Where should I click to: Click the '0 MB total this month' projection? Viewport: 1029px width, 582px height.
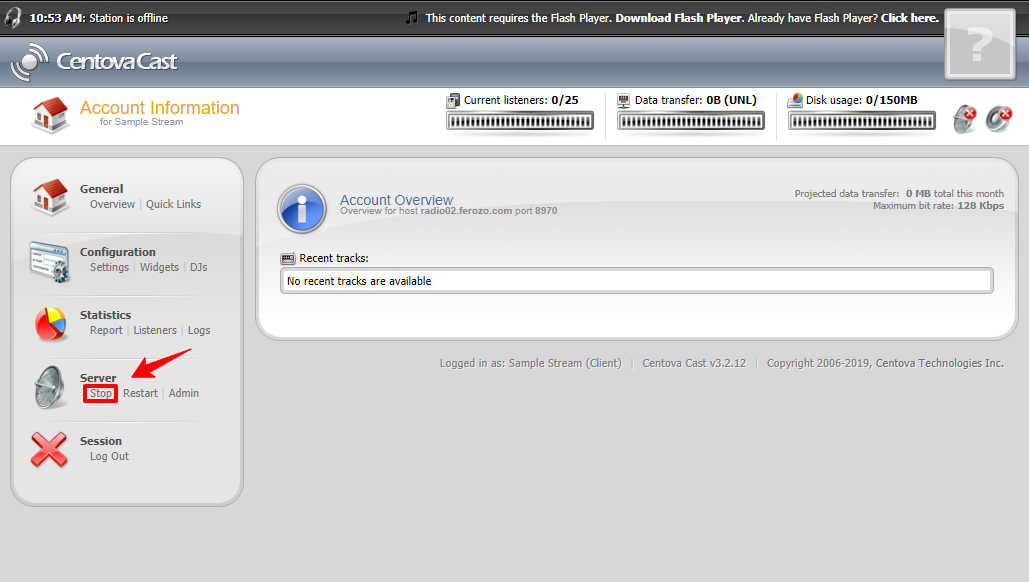tap(955, 194)
